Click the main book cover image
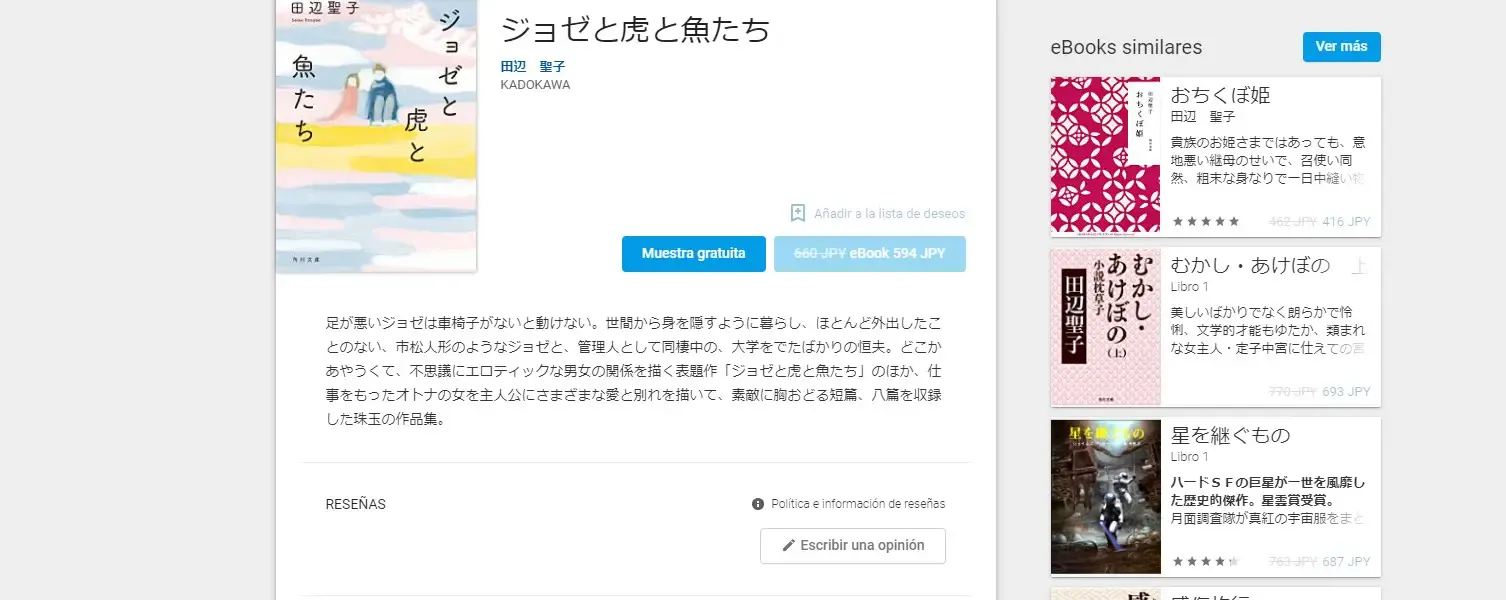Image resolution: width=1506 pixels, height=600 pixels. point(376,135)
